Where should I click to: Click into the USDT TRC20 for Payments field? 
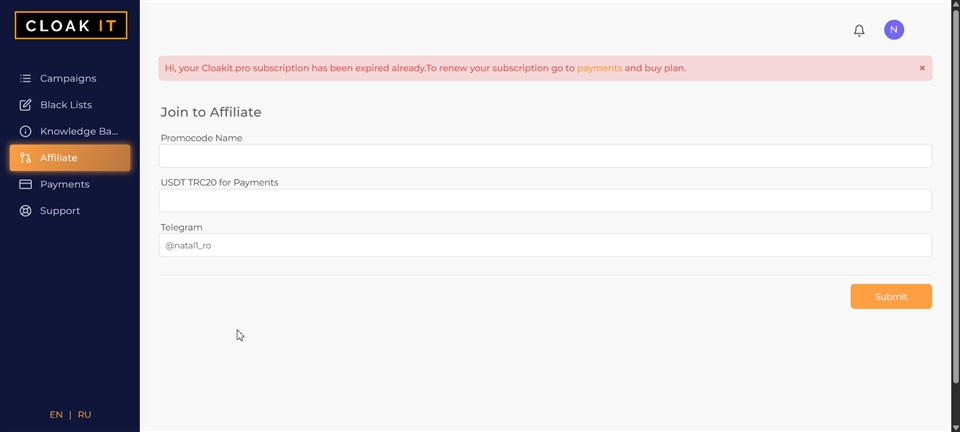tap(545, 201)
